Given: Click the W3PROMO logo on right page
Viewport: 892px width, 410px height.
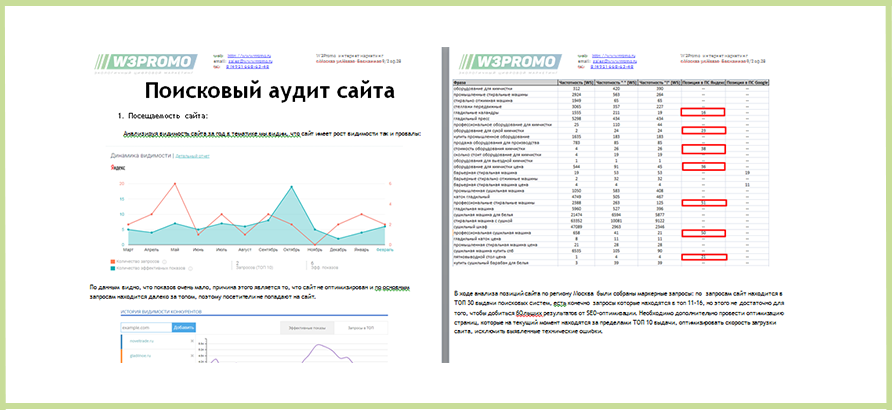Looking at the screenshot, I should (x=510, y=64).
